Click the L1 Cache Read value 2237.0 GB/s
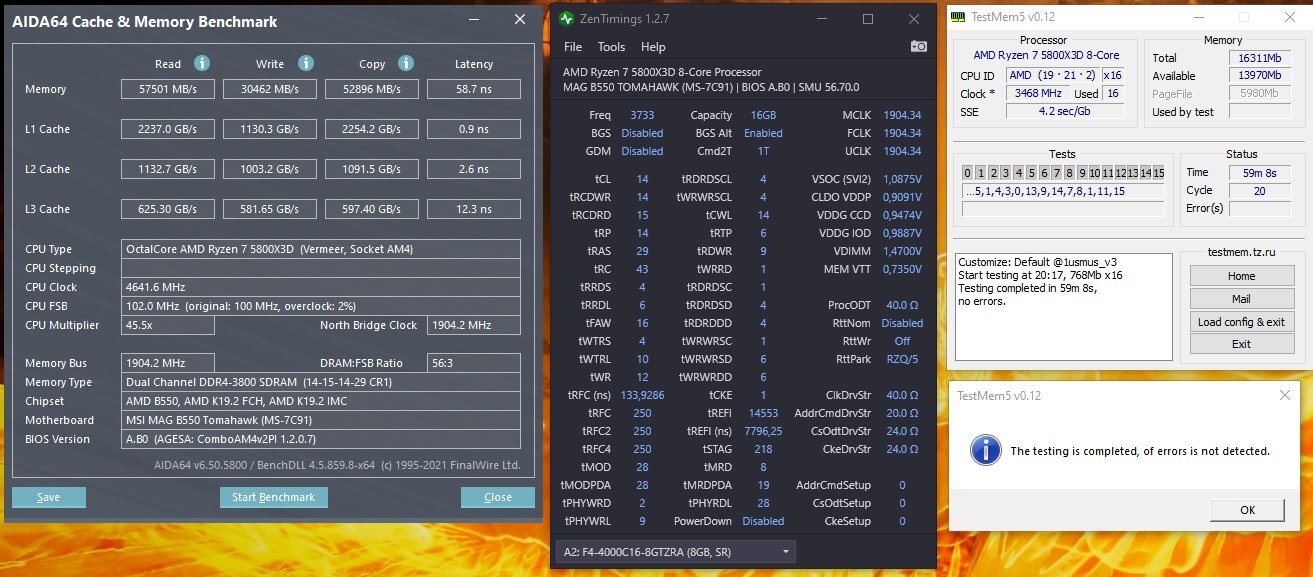The height and width of the screenshot is (577, 1313). point(168,129)
